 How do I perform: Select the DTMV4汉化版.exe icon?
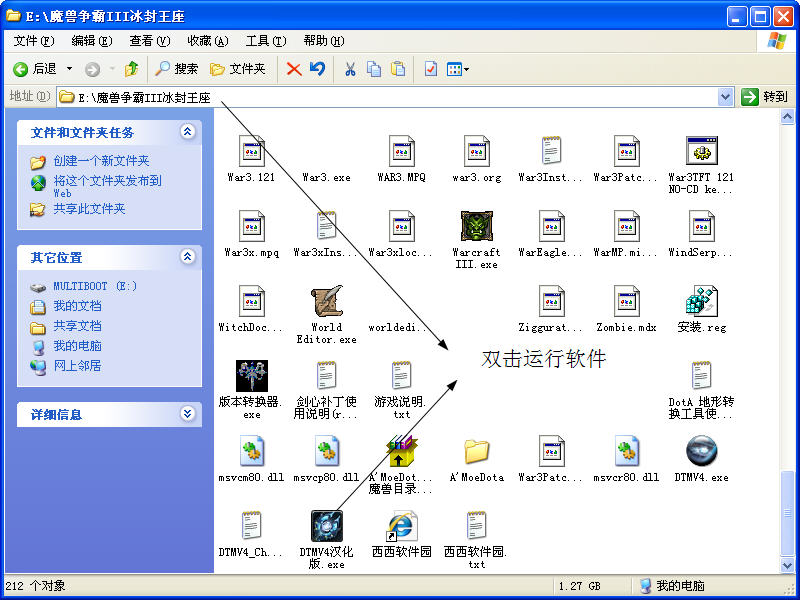tap(327, 526)
